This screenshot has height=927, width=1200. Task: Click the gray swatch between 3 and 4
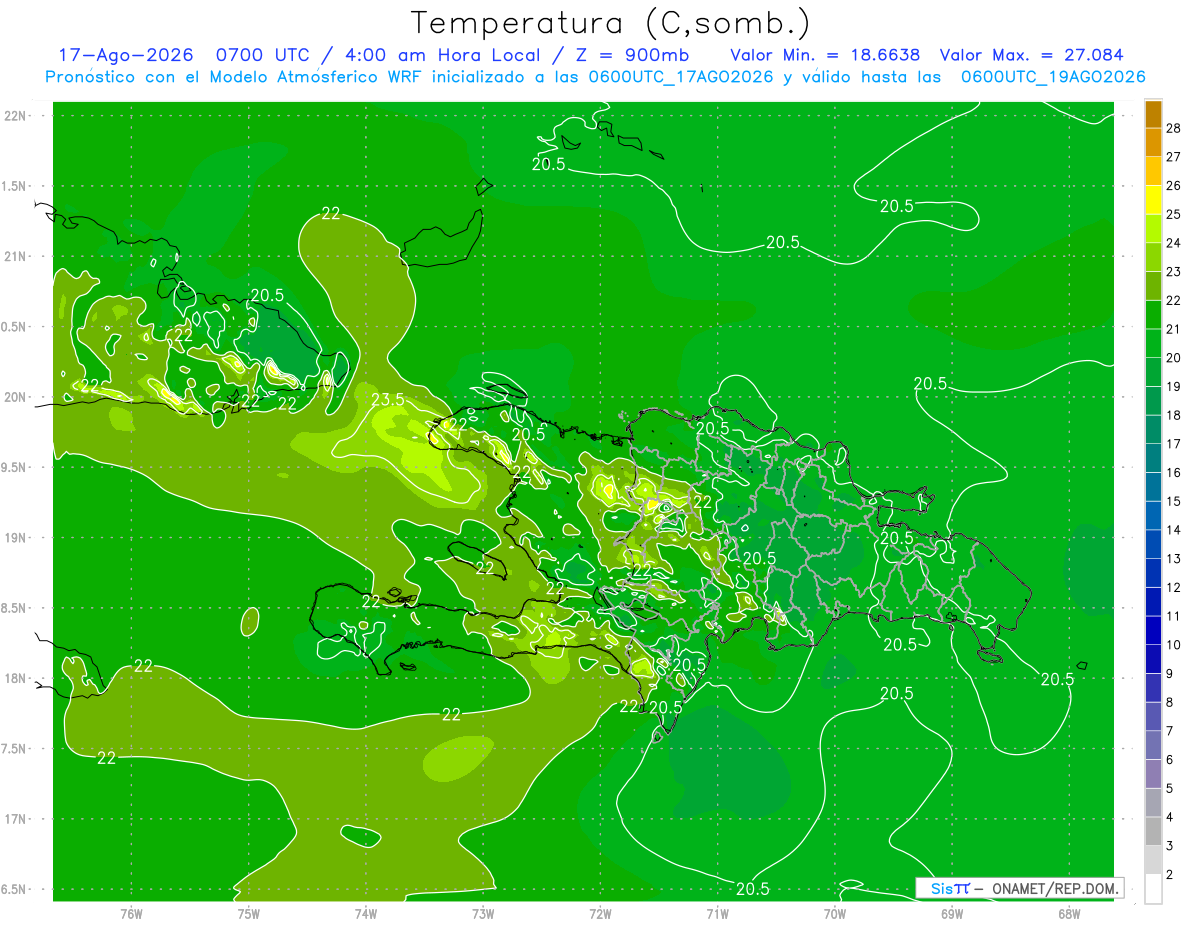(1153, 832)
